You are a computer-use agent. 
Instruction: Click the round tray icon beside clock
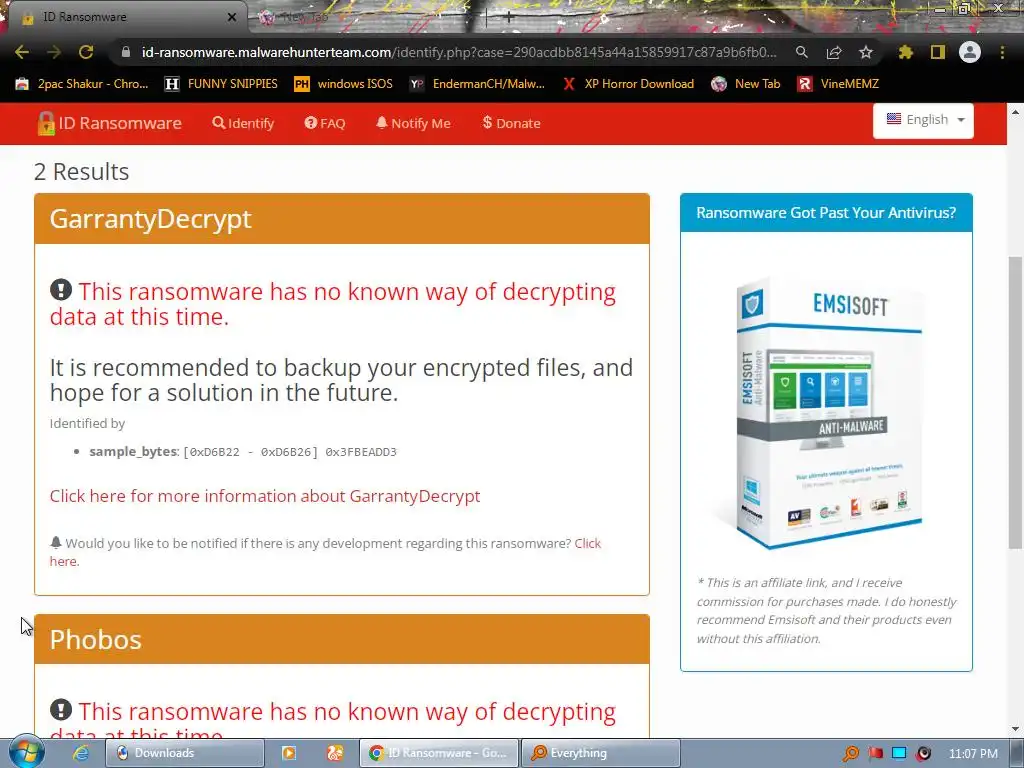923,754
